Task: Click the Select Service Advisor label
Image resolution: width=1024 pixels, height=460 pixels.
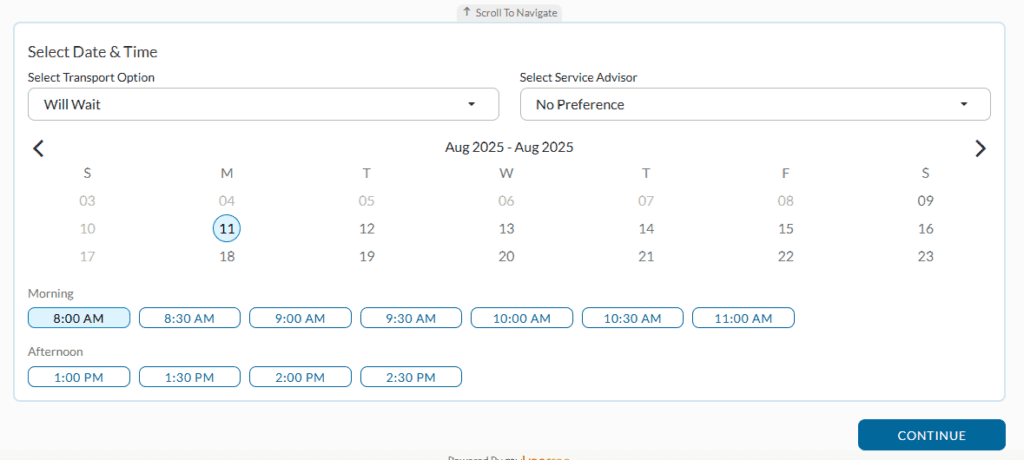Action: [x=579, y=77]
